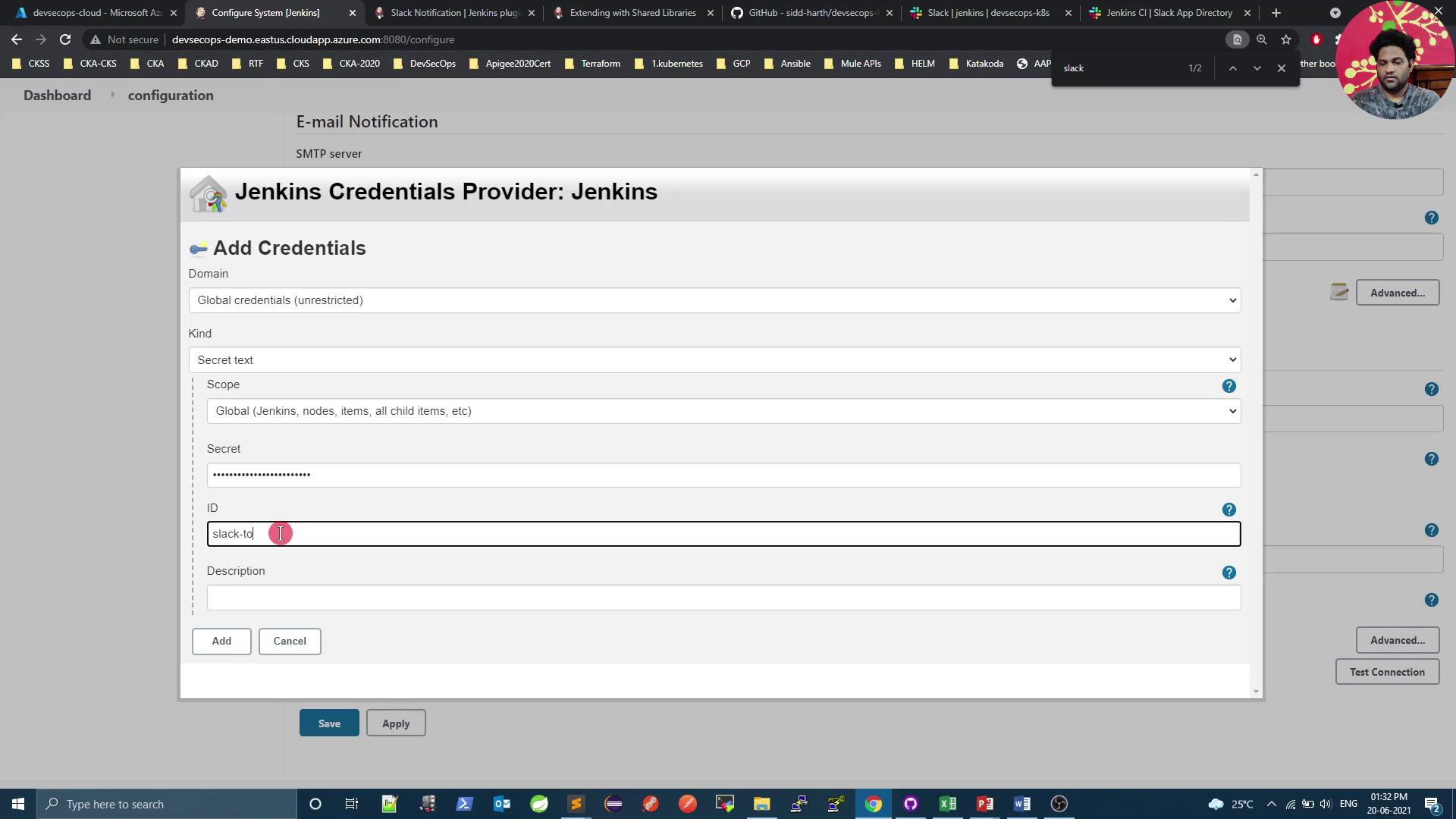The image size is (1456, 819).
Task: Open the Domain dropdown
Action: (714, 300)
